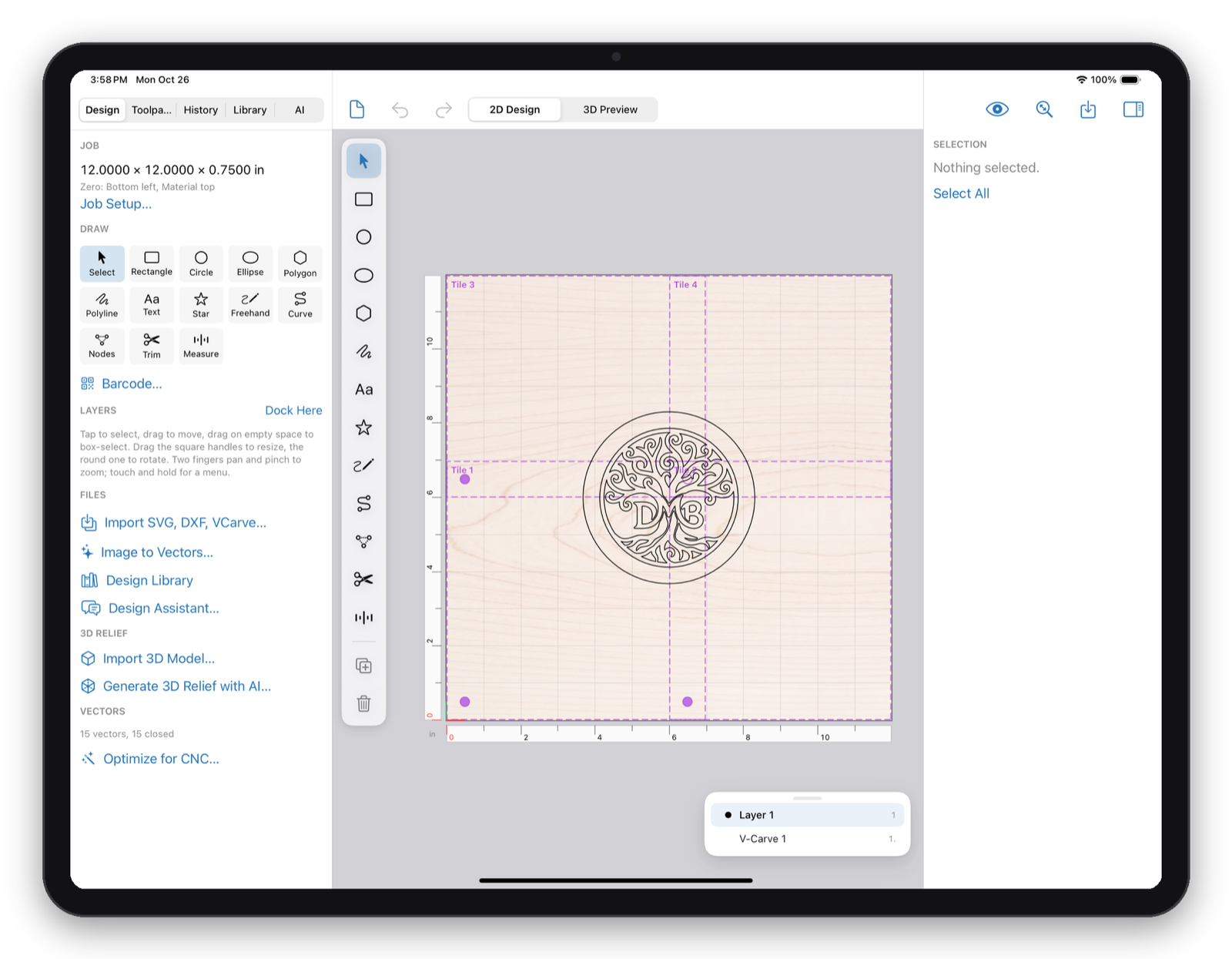Click the Tile 1 purple handle dot

click(x=465, y=479)
